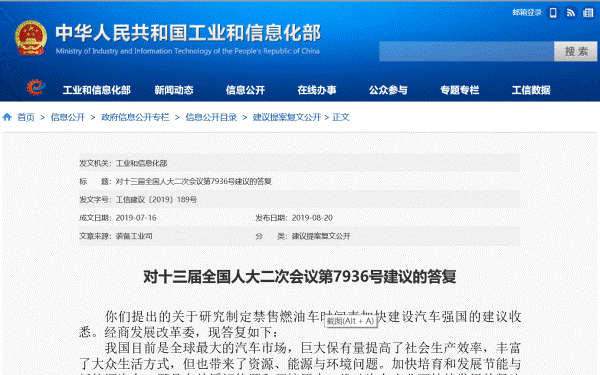600x375 pixels.
Task: Click the article heading 第7936号建议的答复
Action: point(300,277)
